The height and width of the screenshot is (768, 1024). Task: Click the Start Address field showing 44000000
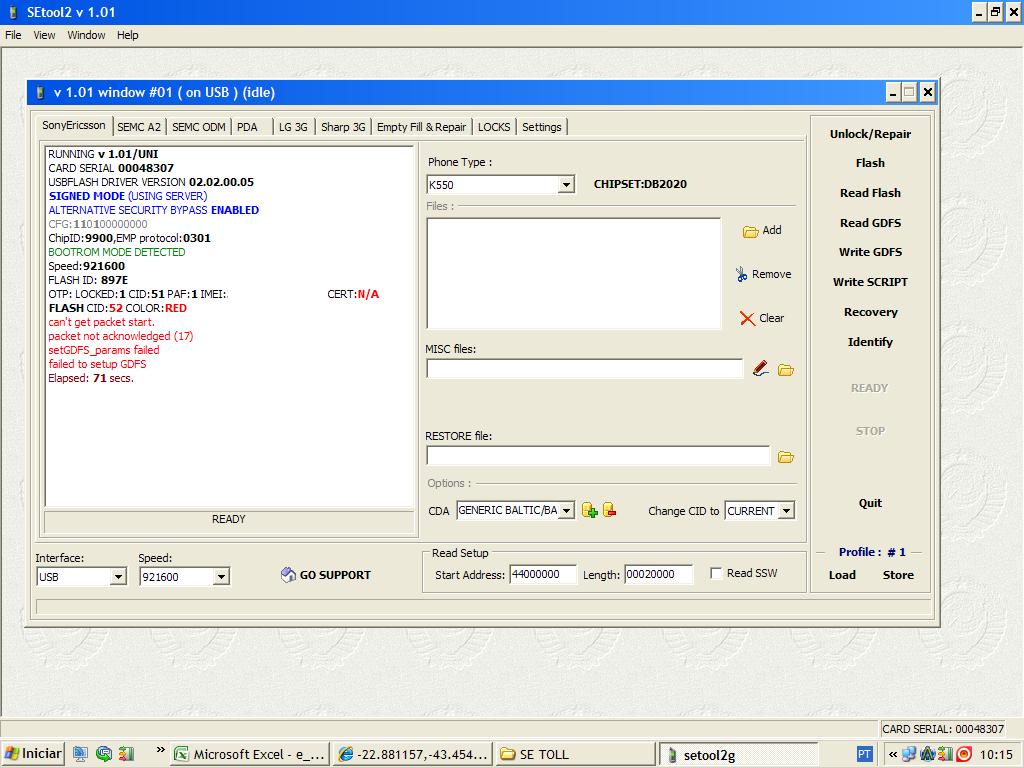(543, 575)
